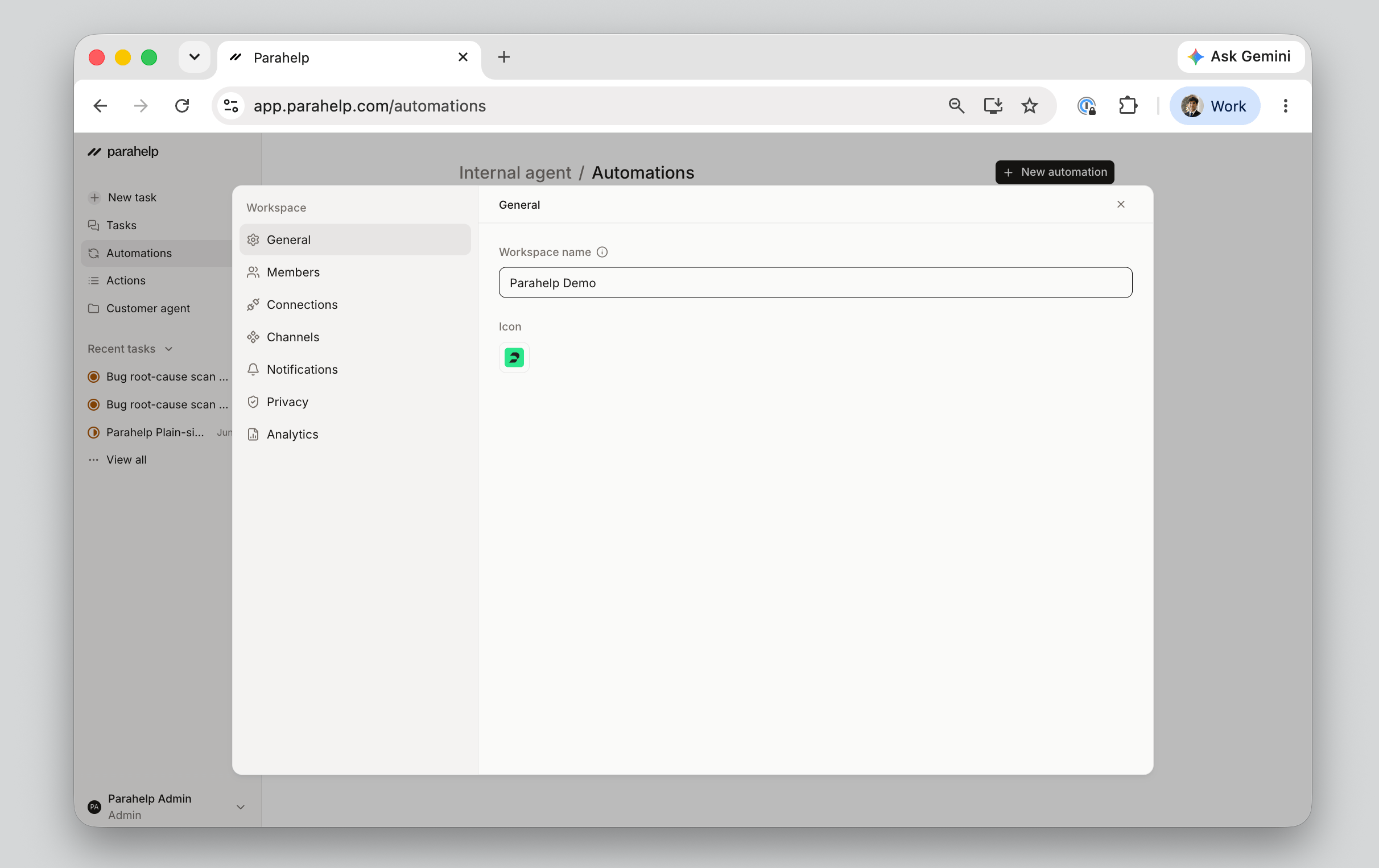Click the Tasks chat icon in sidebar
The height and width of the screenshot is (868, 1379).
(x=93, y=225)
